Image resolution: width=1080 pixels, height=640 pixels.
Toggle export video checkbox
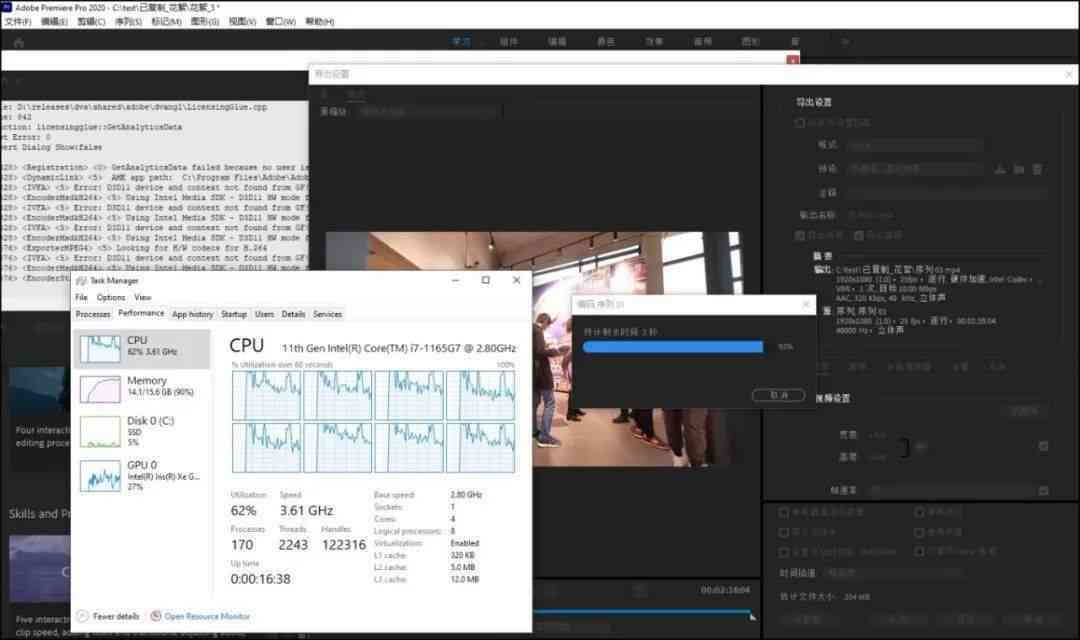800,236
